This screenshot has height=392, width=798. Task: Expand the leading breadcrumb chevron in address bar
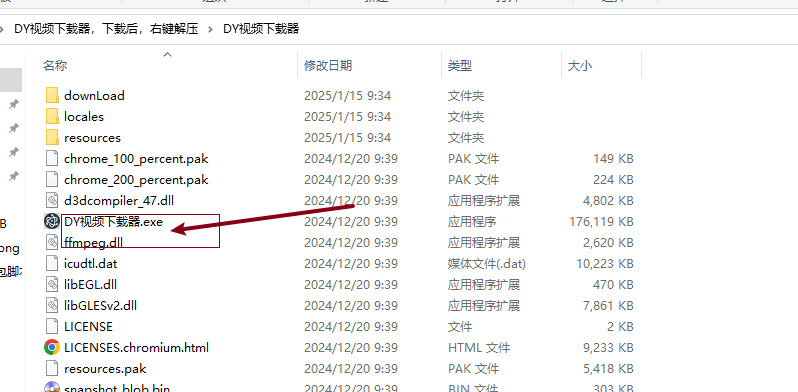(x=3, y=29)
